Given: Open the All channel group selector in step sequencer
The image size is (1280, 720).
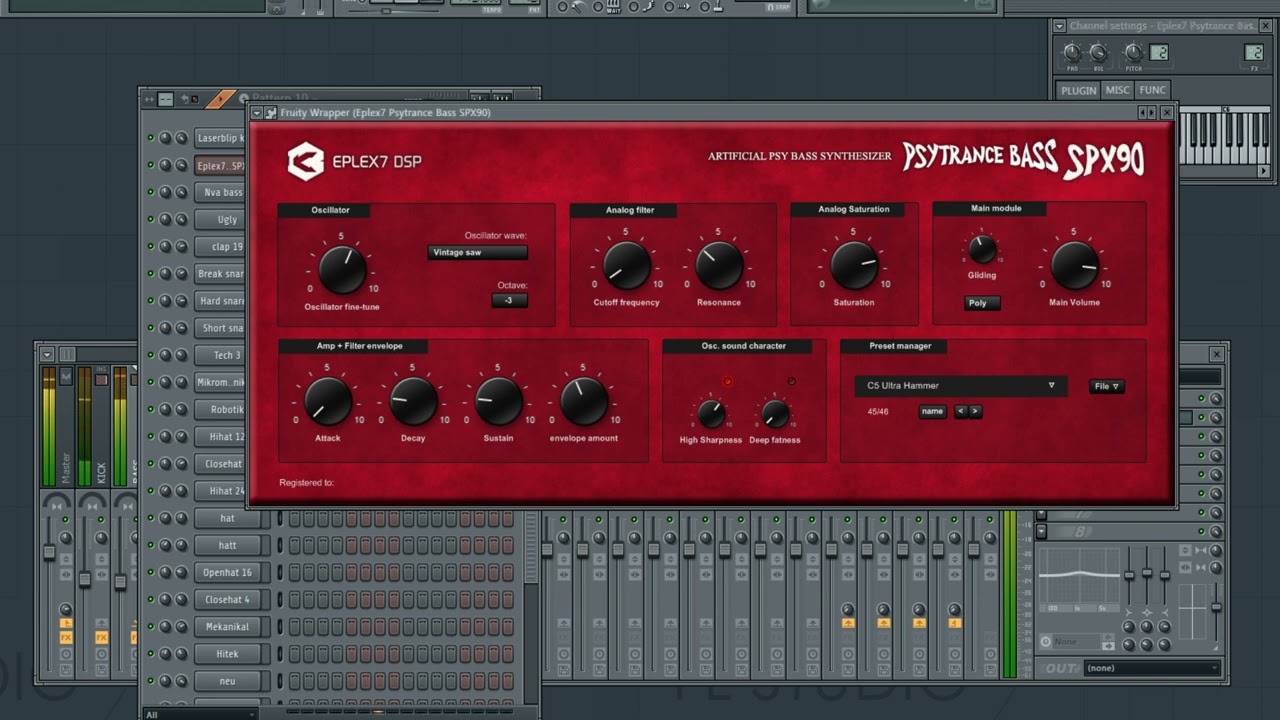Looking at the screenshot, I should tap(200, 714).
